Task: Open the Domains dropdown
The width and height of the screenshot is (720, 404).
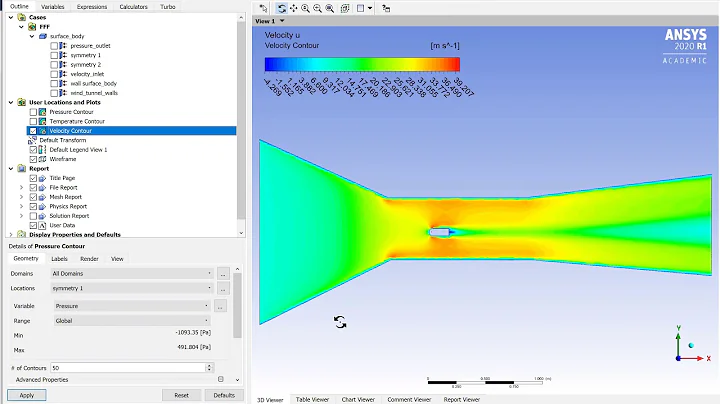Action: (x=132, y=274)
